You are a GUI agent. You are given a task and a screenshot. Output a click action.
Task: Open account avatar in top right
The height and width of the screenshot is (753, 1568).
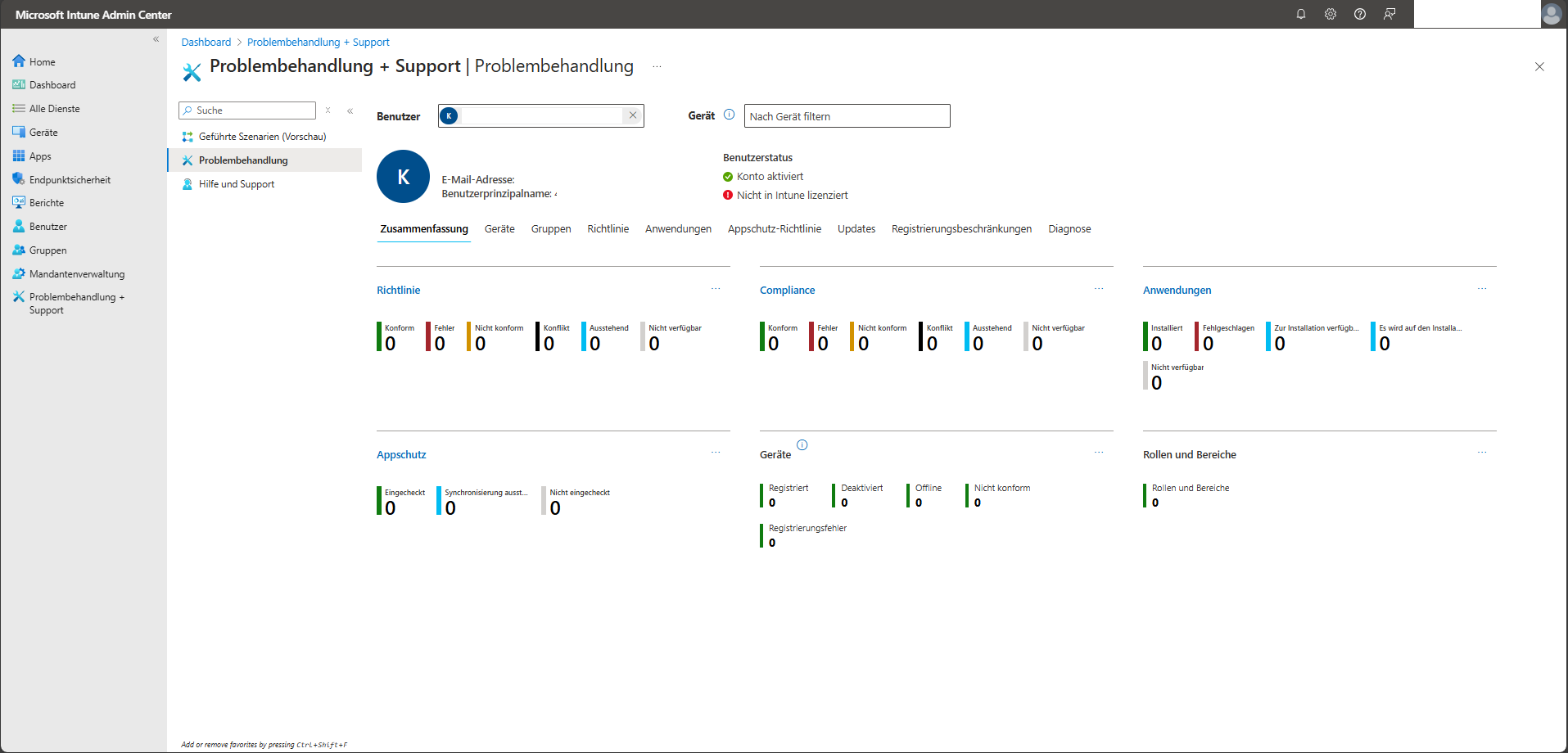coord(1552,14)
